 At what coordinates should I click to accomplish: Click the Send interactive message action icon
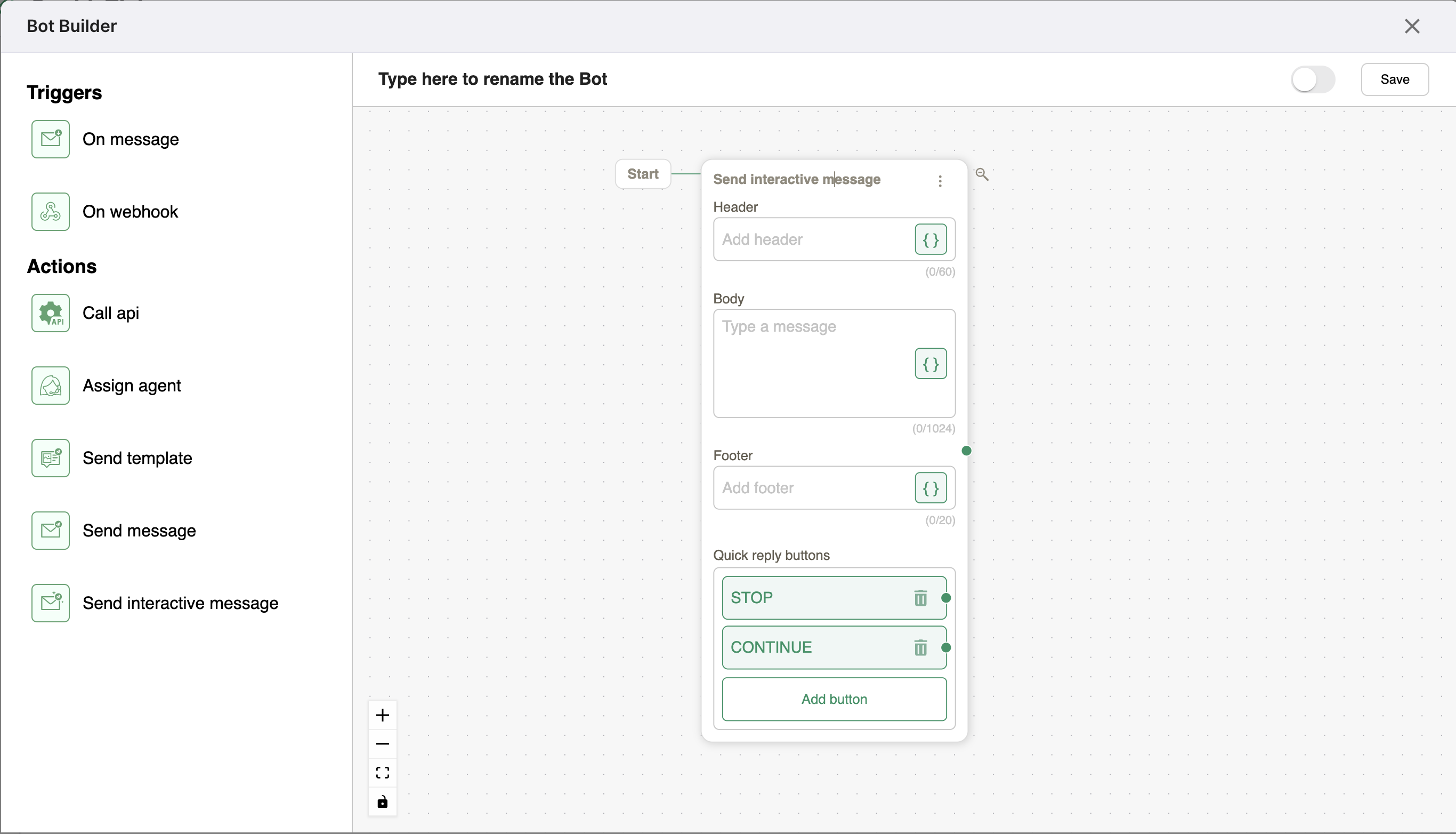pyautogui.click(x=51, y=603)
